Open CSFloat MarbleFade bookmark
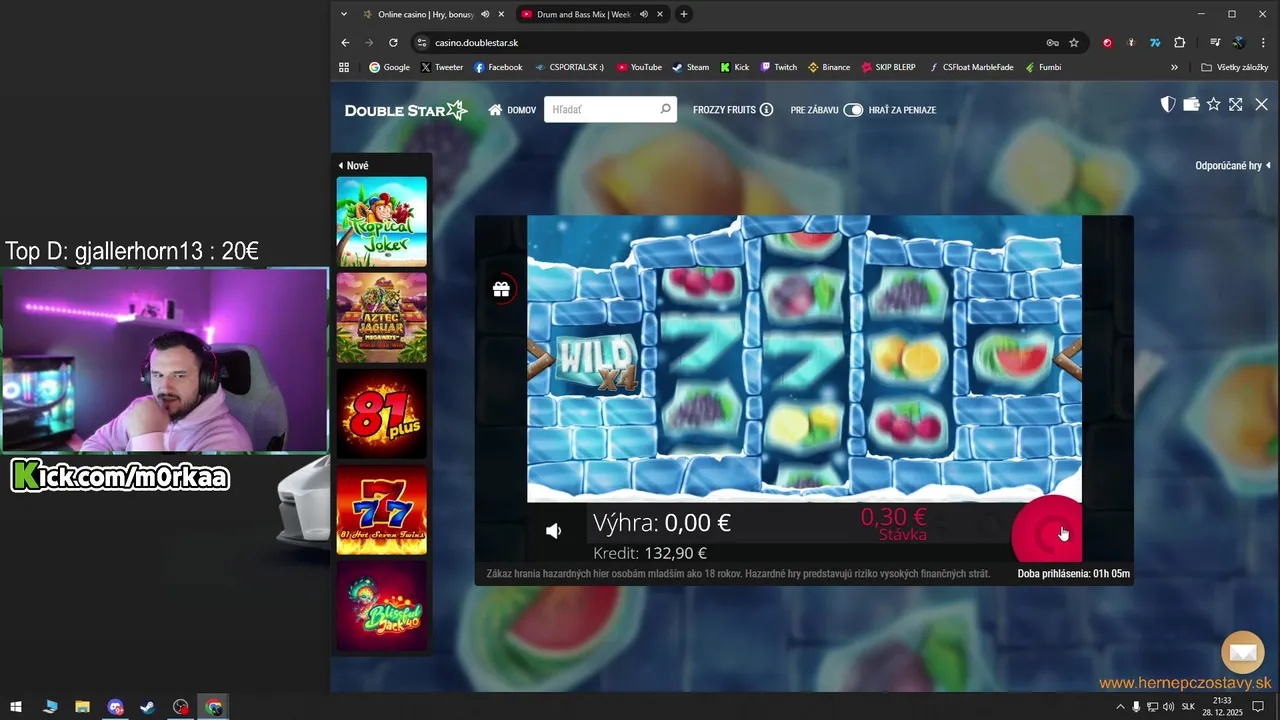Viewport: 1280px width, 720px height. coord(970,68)
